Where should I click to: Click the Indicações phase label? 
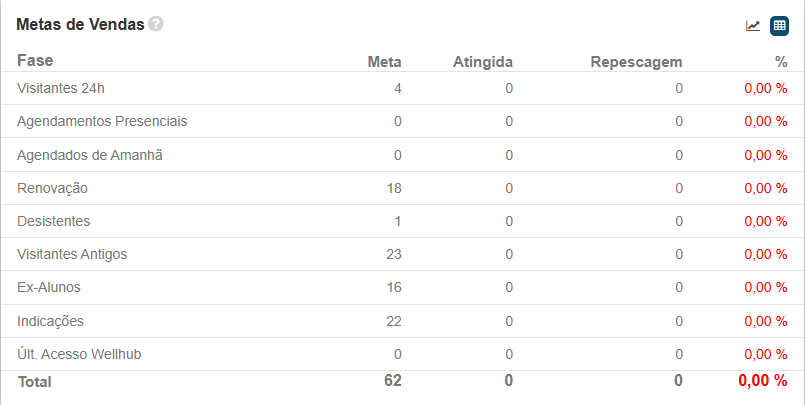tap(51, 321)
